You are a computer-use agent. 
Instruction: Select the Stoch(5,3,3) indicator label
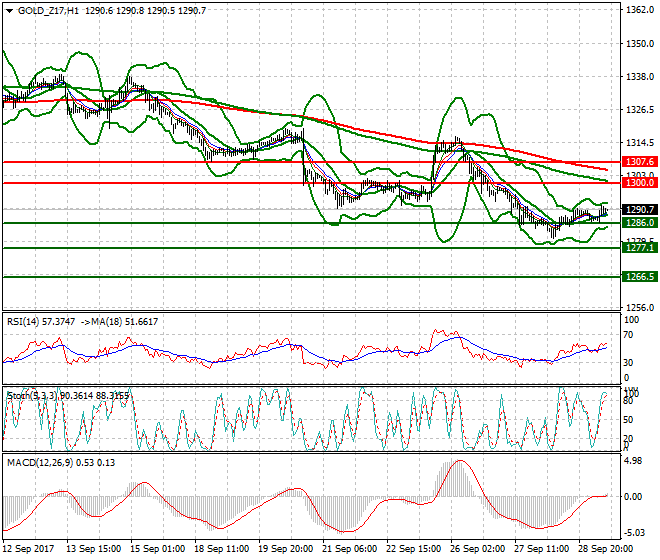click(x=30, y=395)
